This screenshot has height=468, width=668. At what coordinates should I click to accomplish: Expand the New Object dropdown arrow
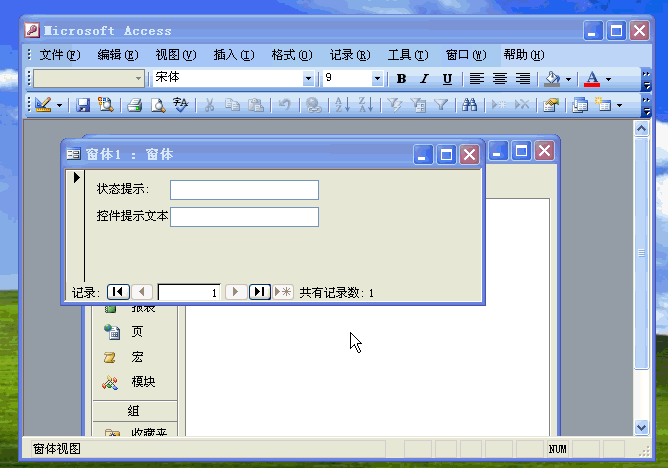click(619, 105)
